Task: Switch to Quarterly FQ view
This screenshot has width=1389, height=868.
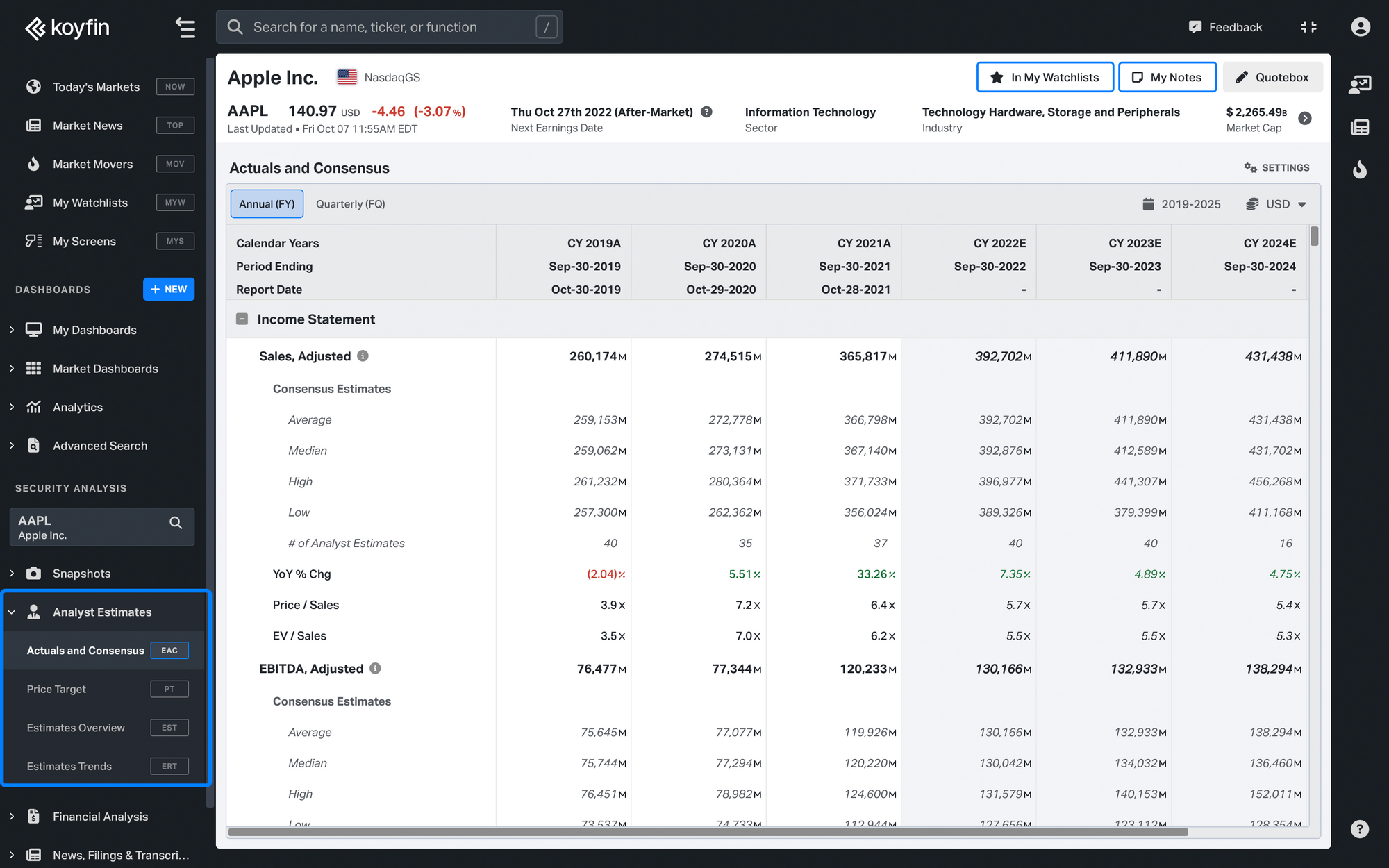Action: tap(351, 203)
